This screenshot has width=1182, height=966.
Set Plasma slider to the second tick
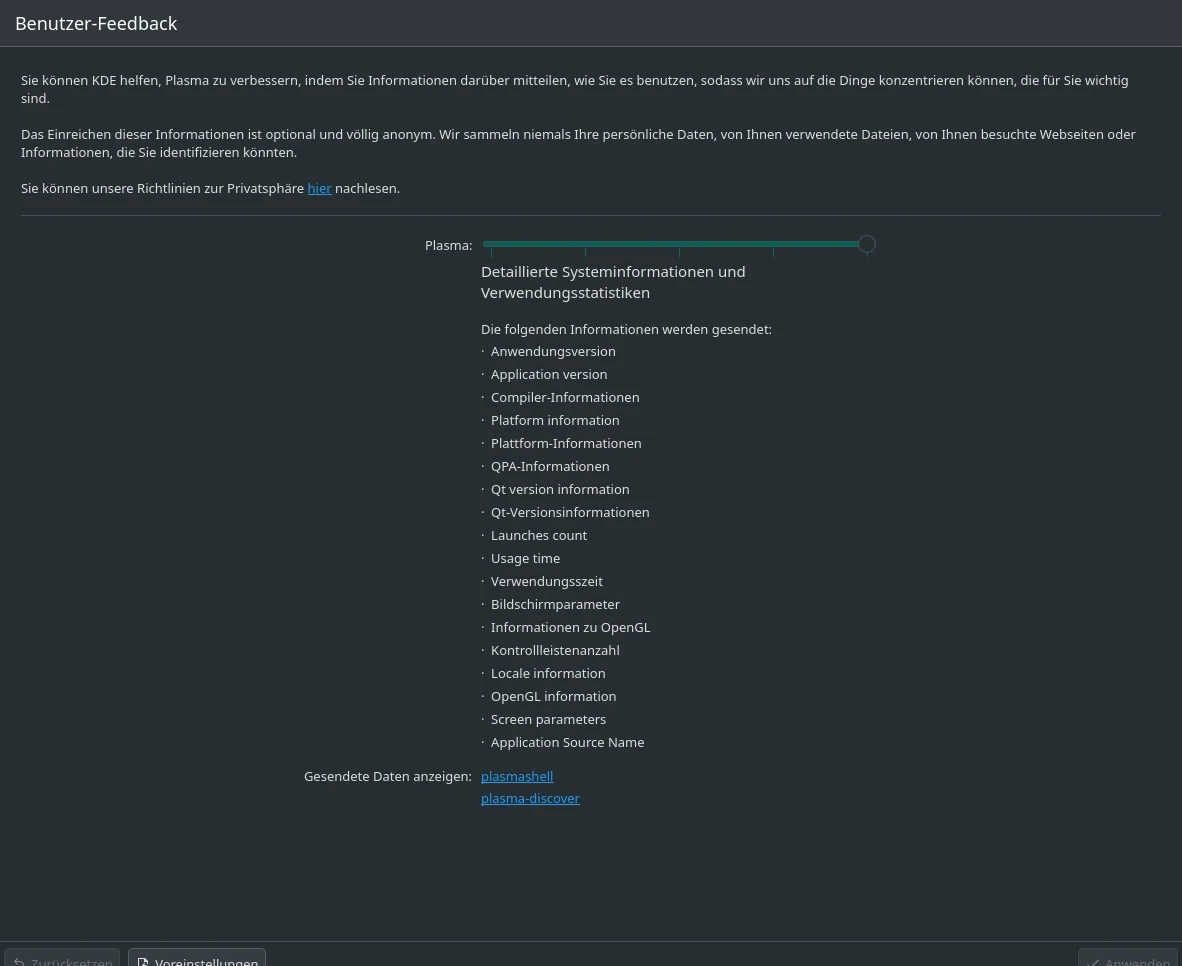pos(585,244)
